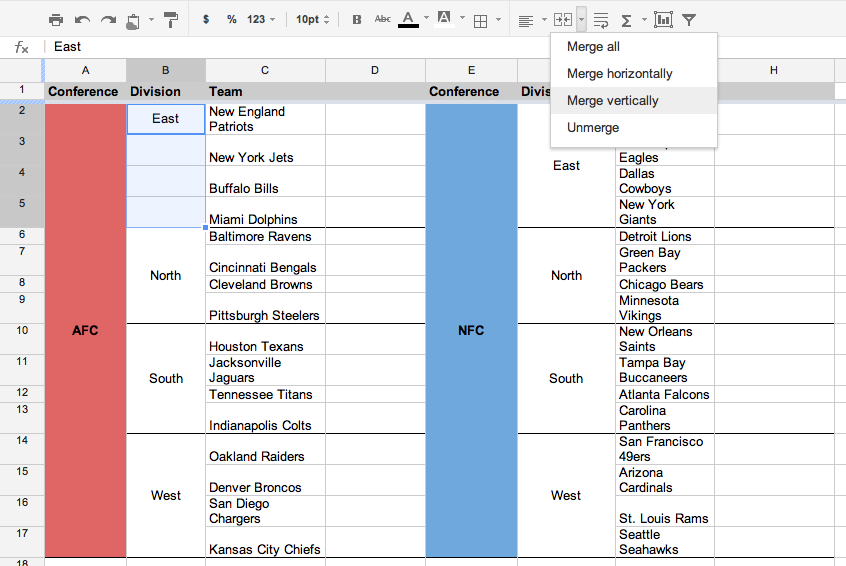Click the functions sigma icon

click(626, 21)
